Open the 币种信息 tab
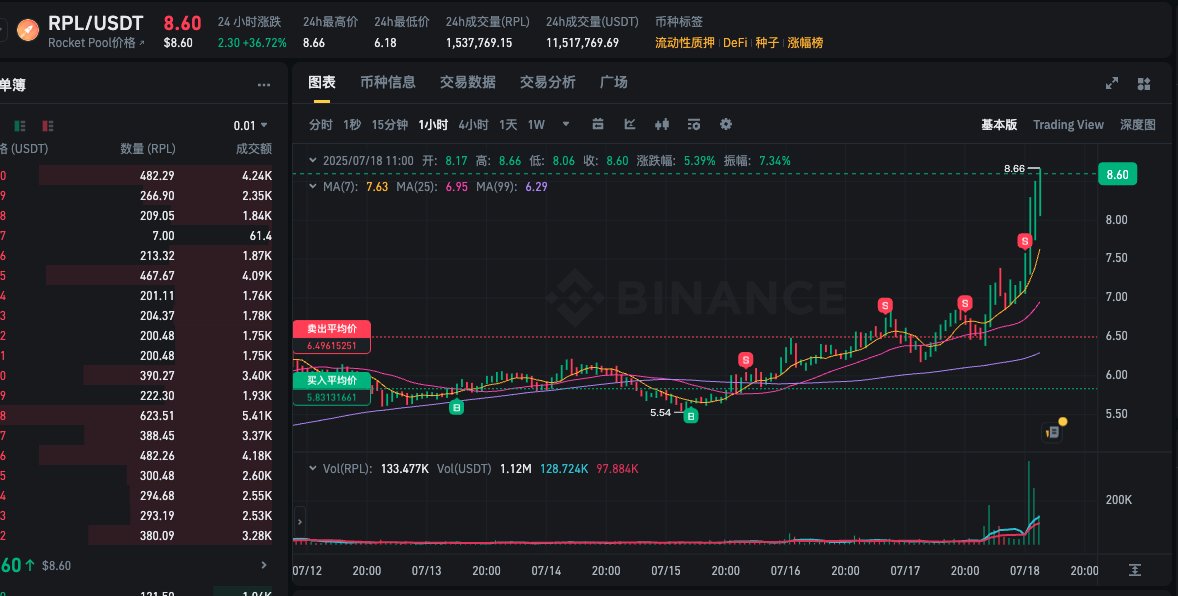Screen dimensions: 1178x596 [388, 83]
